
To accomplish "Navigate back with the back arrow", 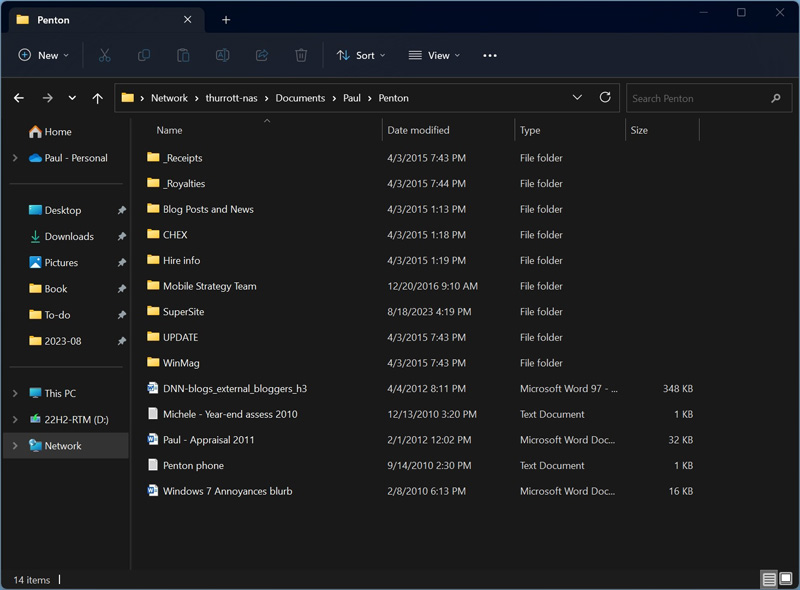I will pos(19,98).
